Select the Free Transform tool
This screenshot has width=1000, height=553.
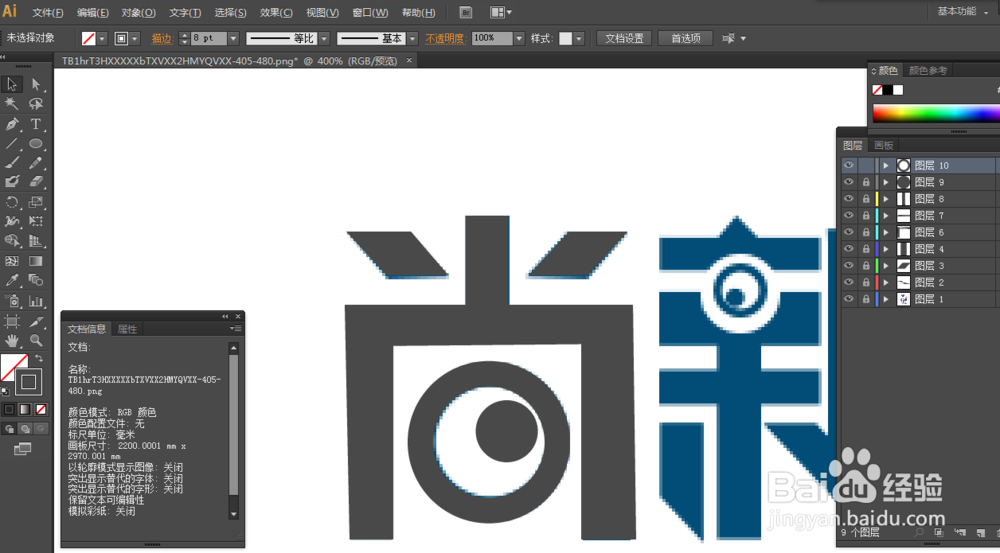tap(36, 221)
